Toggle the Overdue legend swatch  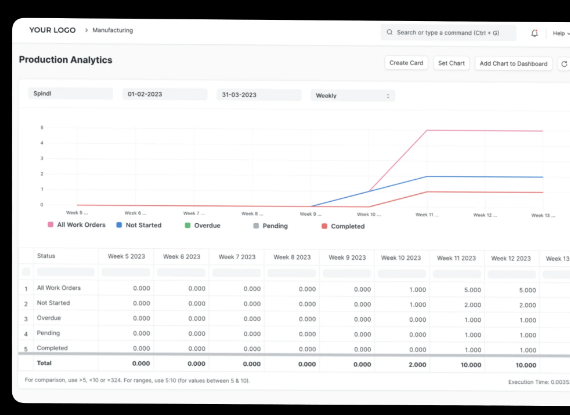pyautogui.click(x=188, y=225)
